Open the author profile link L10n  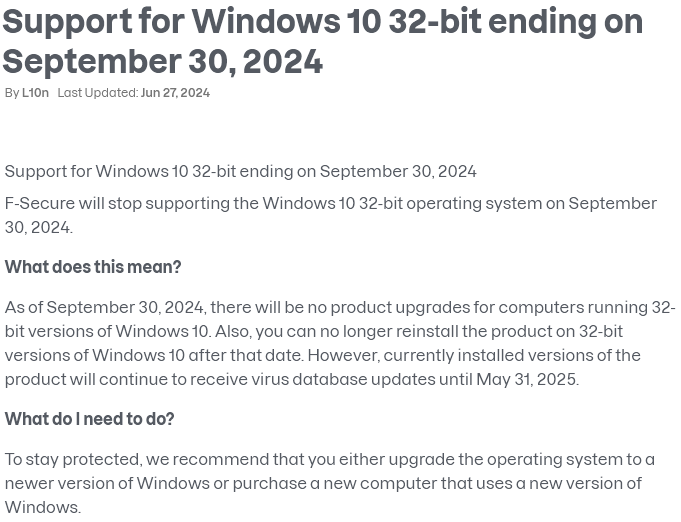point(35,93)
